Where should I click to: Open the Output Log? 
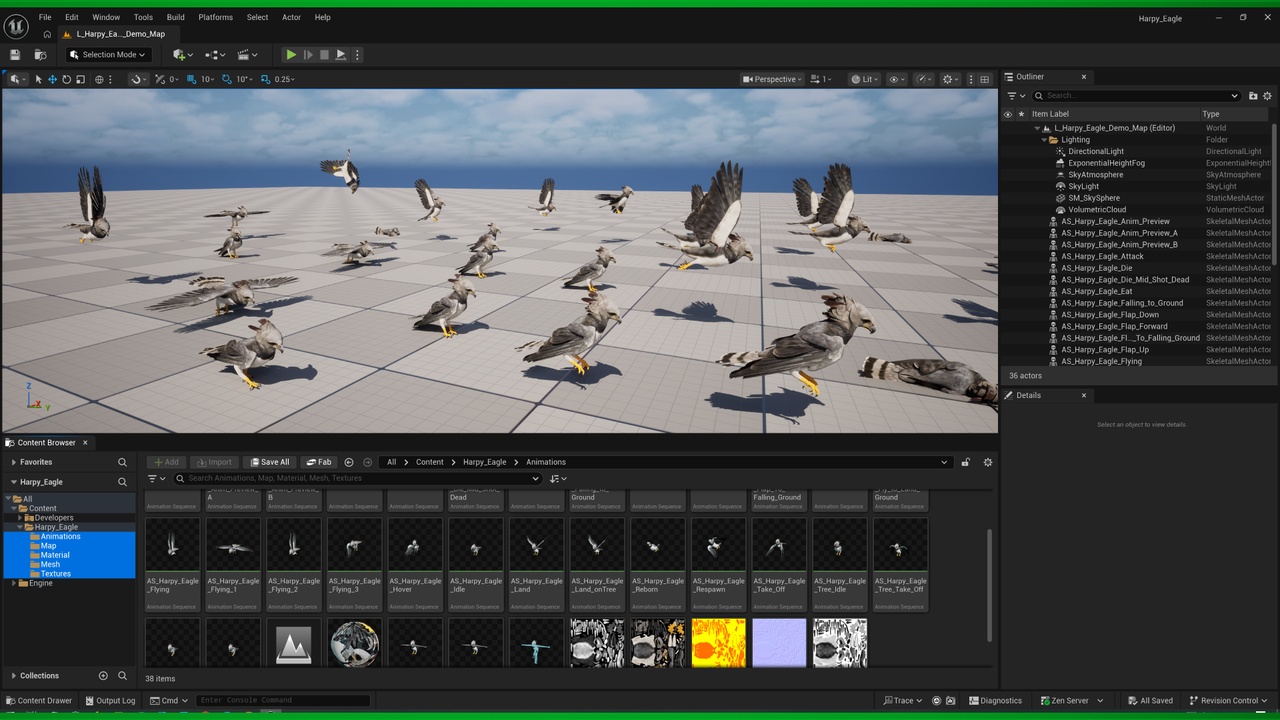[109, 701]
